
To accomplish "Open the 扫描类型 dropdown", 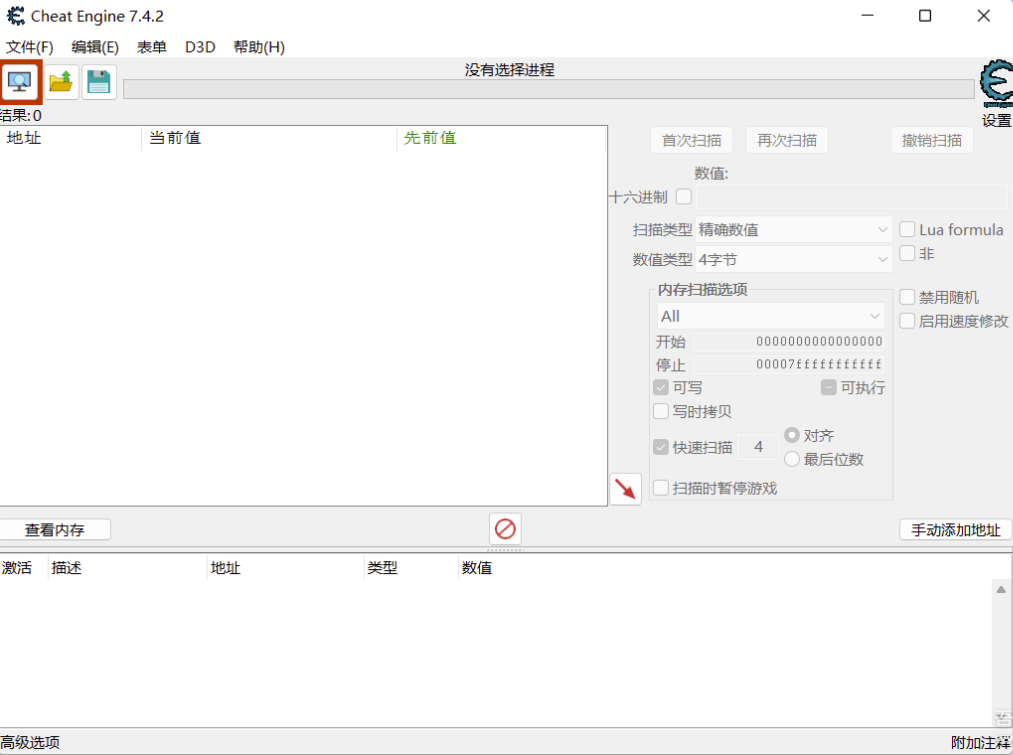I will click(793, 229).
